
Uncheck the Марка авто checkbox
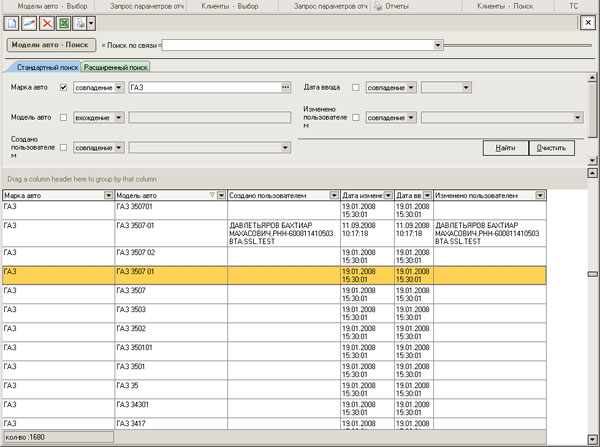(x=64, y=88)
